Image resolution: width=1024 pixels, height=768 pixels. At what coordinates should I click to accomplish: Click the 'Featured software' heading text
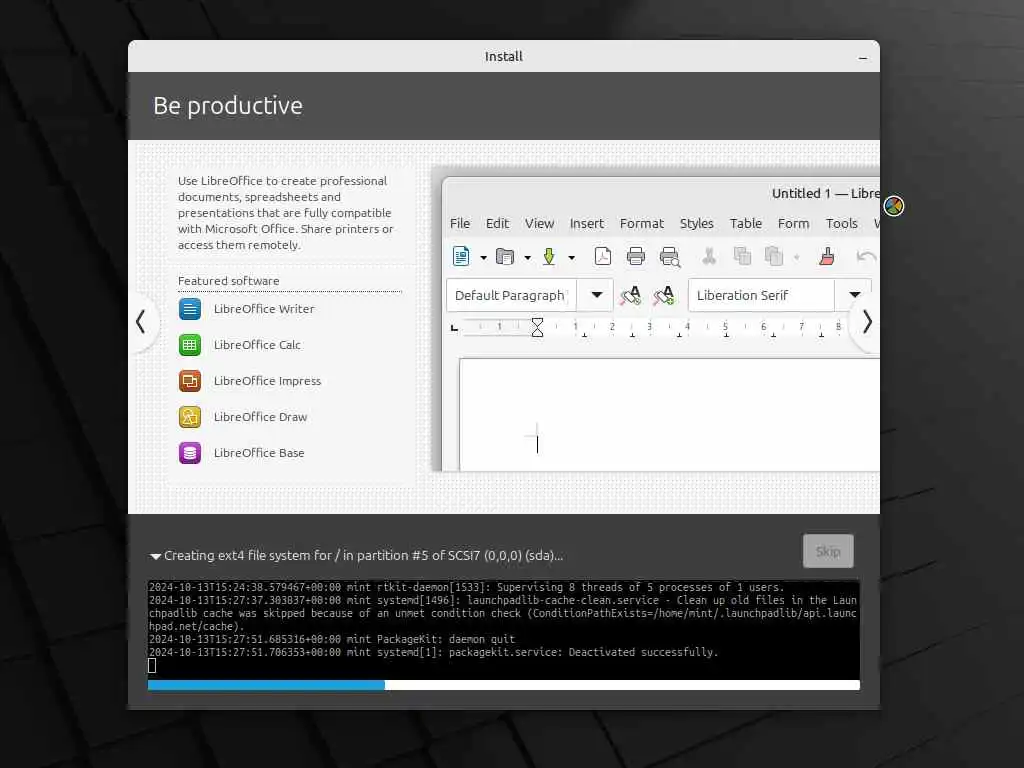[229, 281]
